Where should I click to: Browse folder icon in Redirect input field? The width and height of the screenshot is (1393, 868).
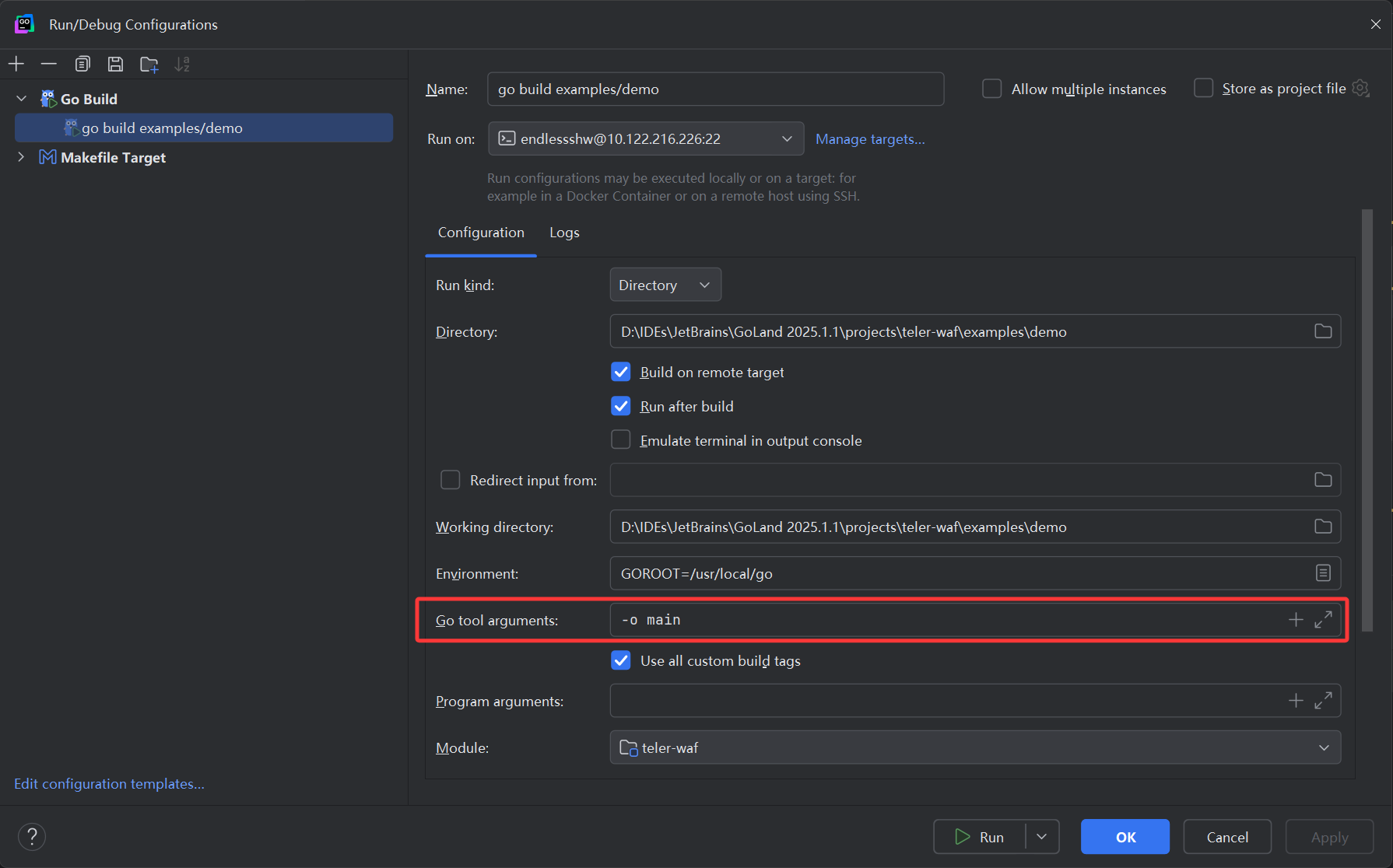tap(1323, 480)
